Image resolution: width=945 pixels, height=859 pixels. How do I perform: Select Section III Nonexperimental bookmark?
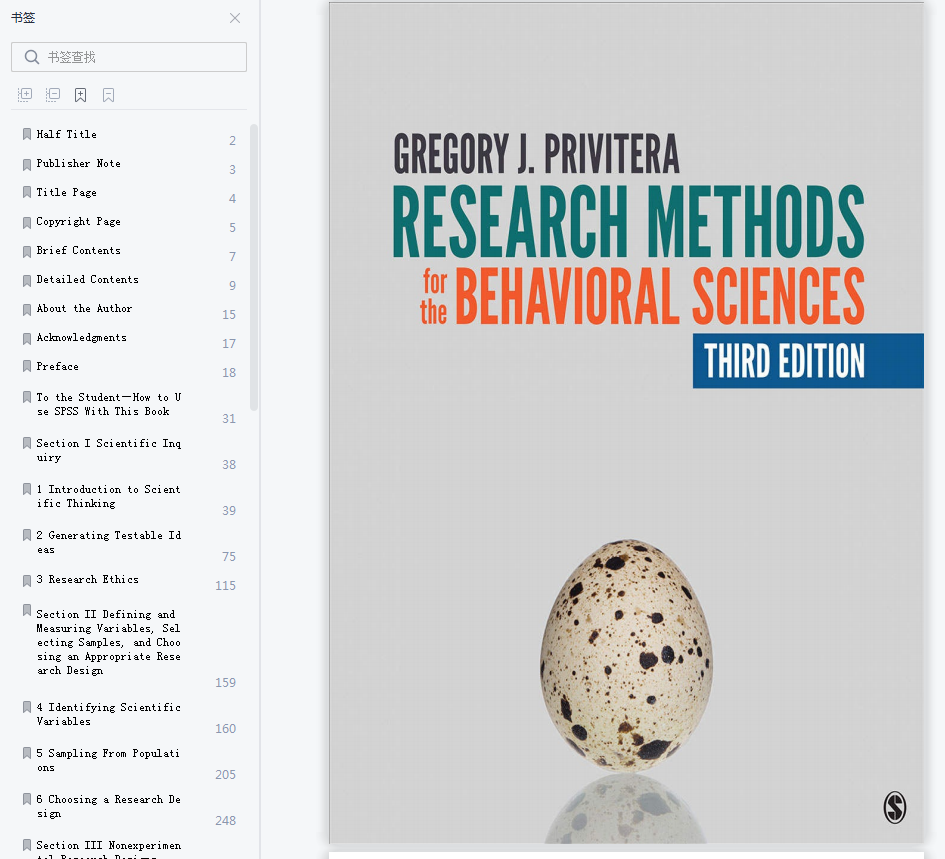[x=108, y=849]
